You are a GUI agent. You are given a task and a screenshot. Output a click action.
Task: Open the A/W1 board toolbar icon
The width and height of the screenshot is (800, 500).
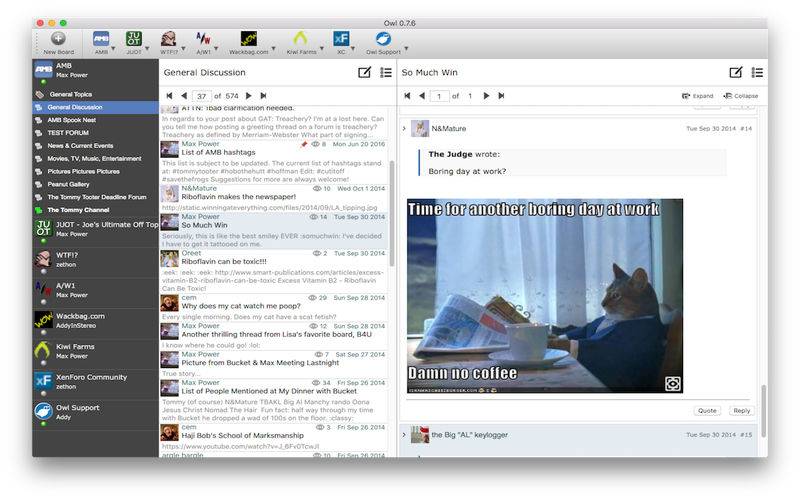[203, 39]
